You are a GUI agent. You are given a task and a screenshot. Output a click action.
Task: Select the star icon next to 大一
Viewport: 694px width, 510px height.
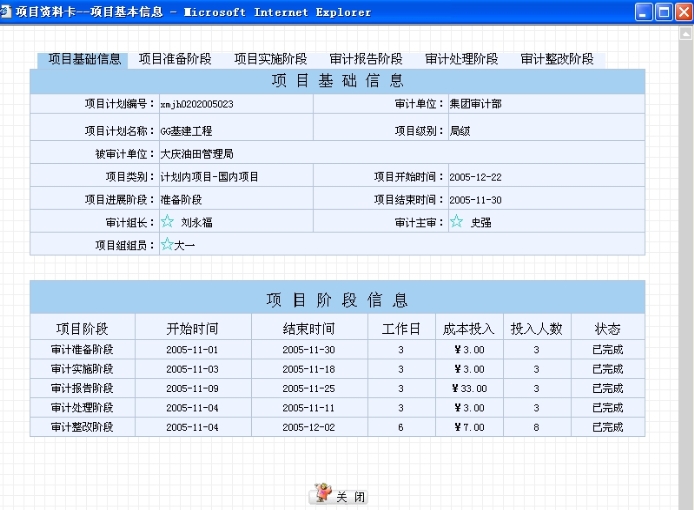pyautogui.click(x=166, y=244)
